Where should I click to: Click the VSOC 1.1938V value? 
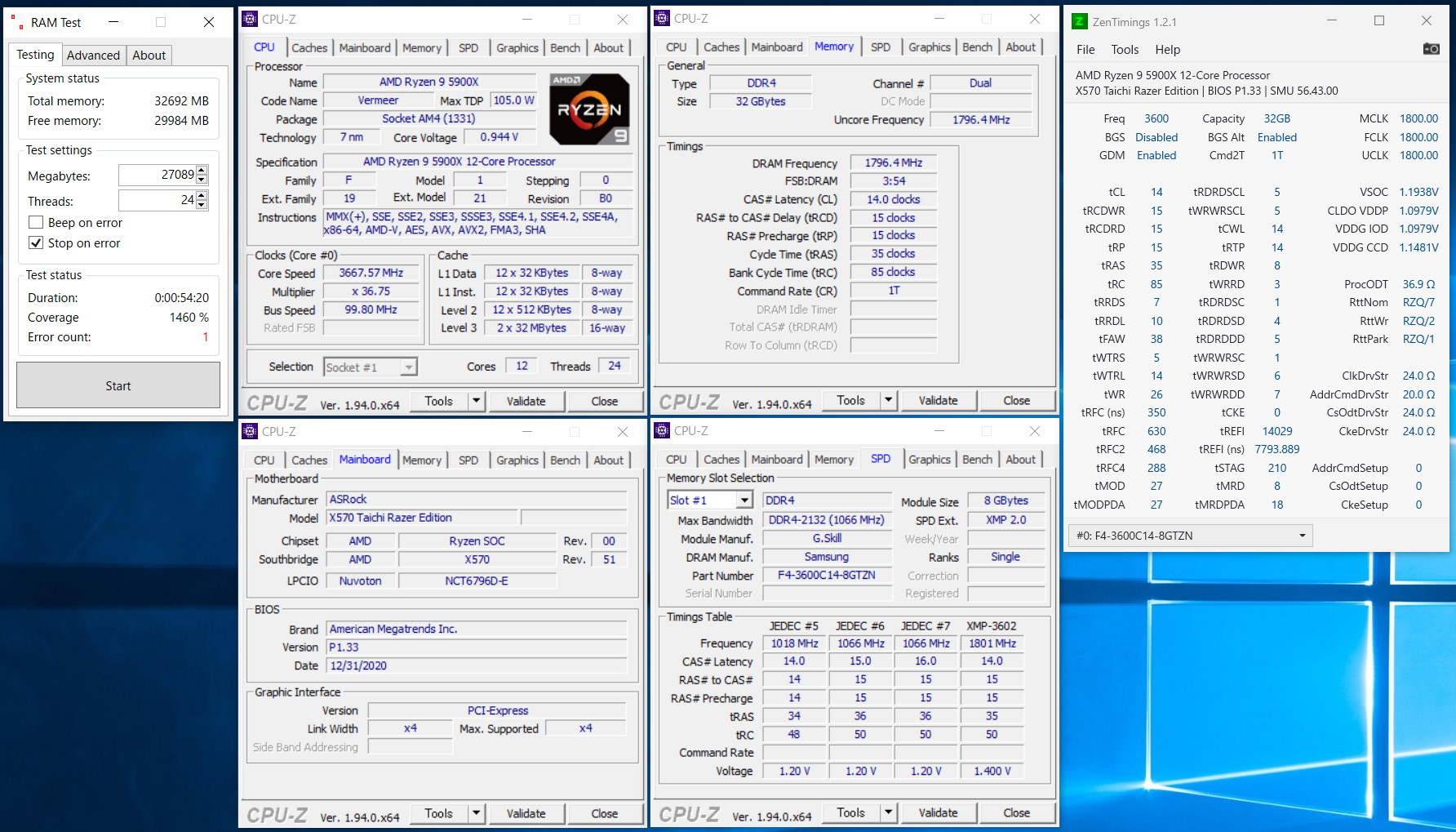tap(1418, 192)
